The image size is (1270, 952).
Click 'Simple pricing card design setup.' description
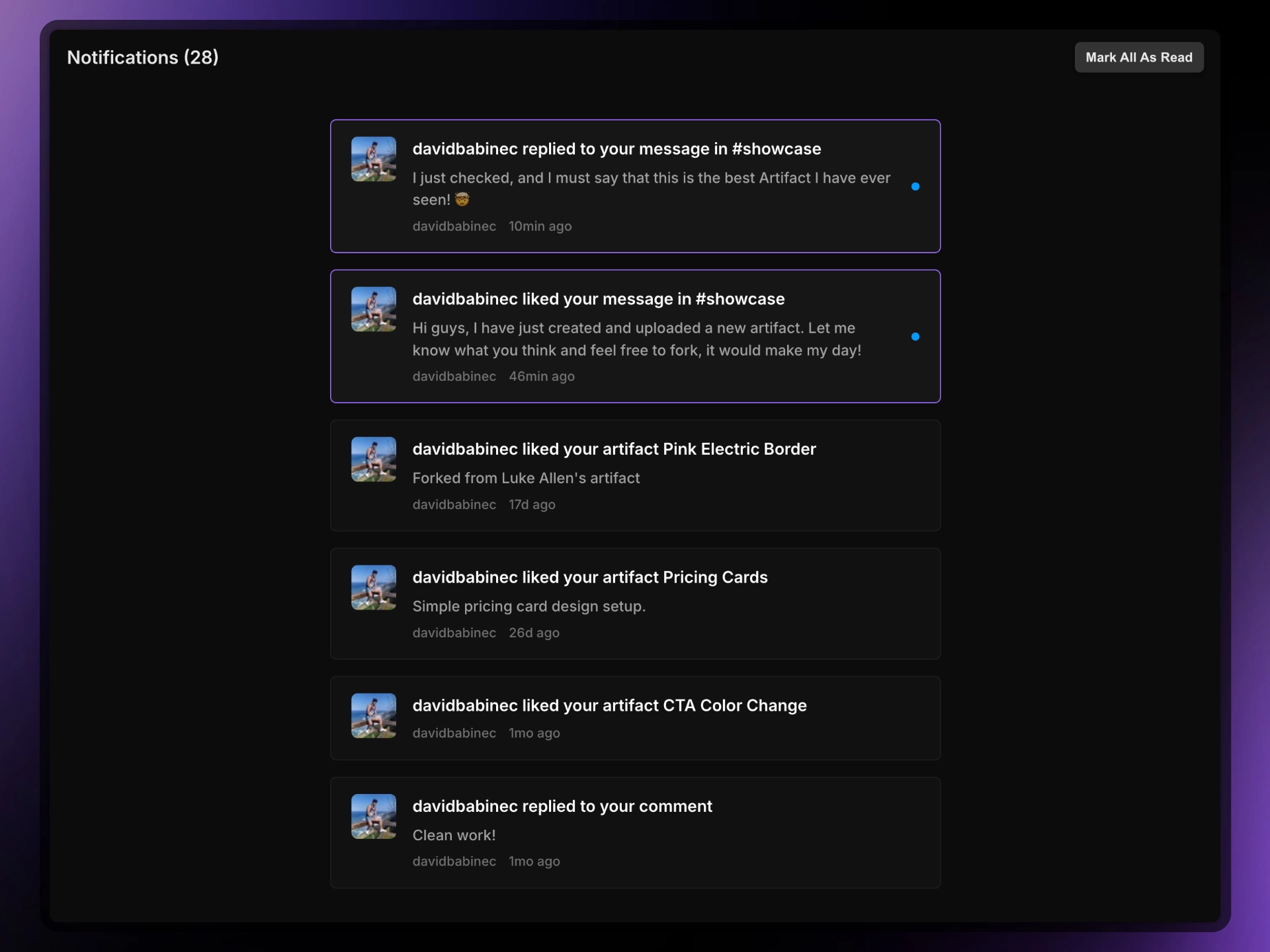pos(529,607)
